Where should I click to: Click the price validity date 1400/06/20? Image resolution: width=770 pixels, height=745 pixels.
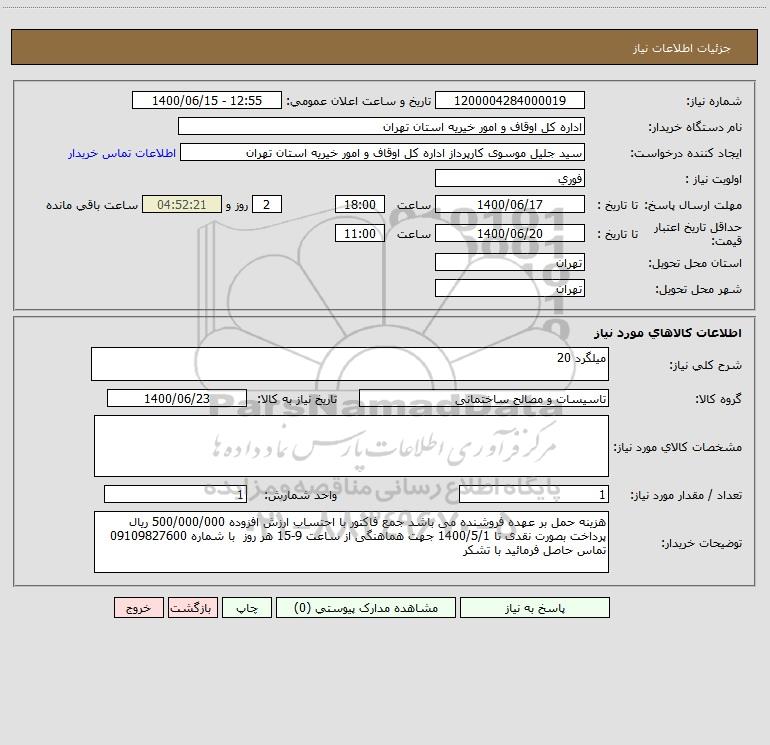[x=510, y=233]
